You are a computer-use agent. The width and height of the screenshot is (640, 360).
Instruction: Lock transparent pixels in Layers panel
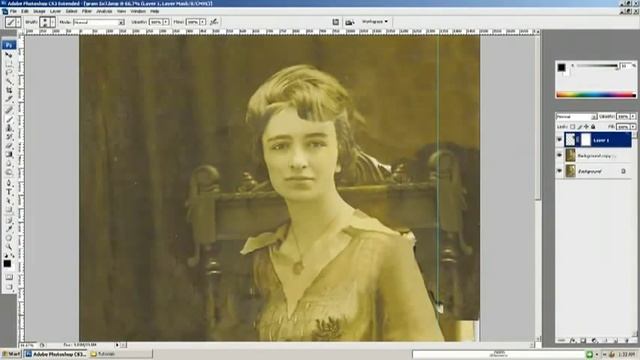[x=573, y=127]
